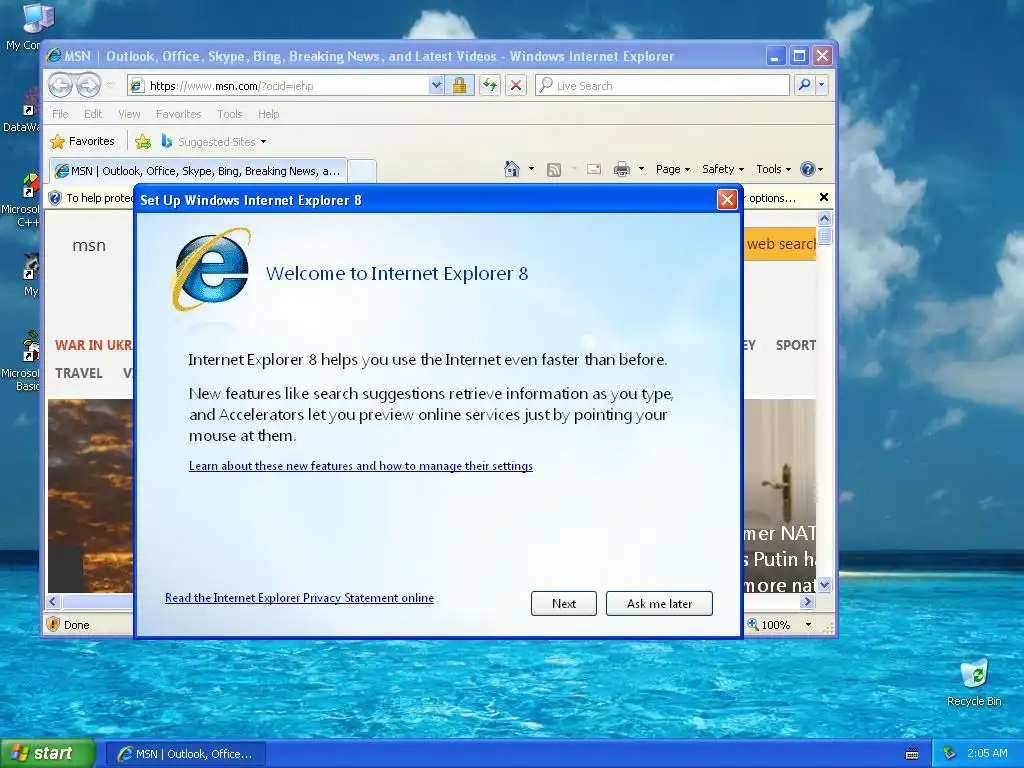Click the horizontal scrollbar left arrow

(x=54, y=601)
